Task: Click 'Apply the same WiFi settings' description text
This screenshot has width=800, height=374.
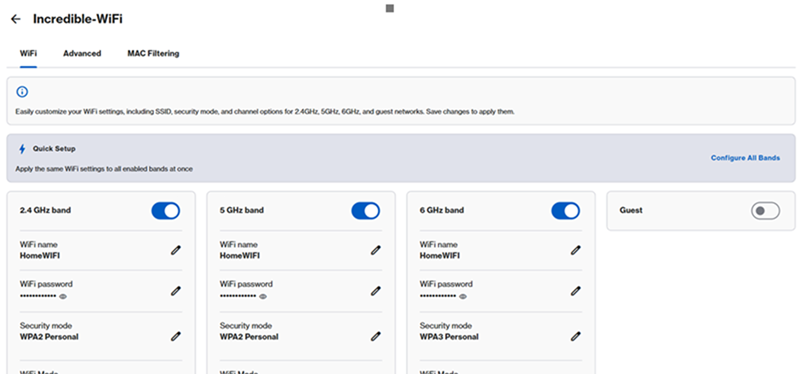Action: (x=104, y=169)
